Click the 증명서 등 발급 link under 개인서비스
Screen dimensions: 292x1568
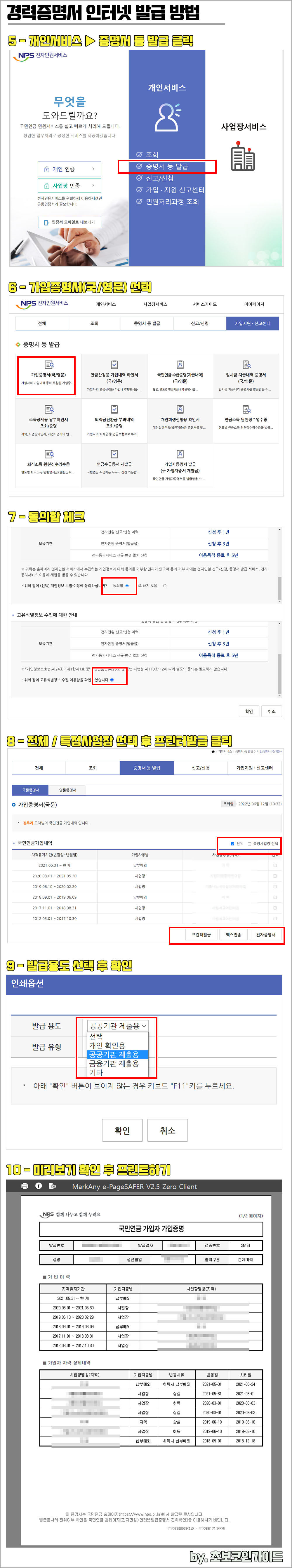pyautogui.click(x=167, y=166)
